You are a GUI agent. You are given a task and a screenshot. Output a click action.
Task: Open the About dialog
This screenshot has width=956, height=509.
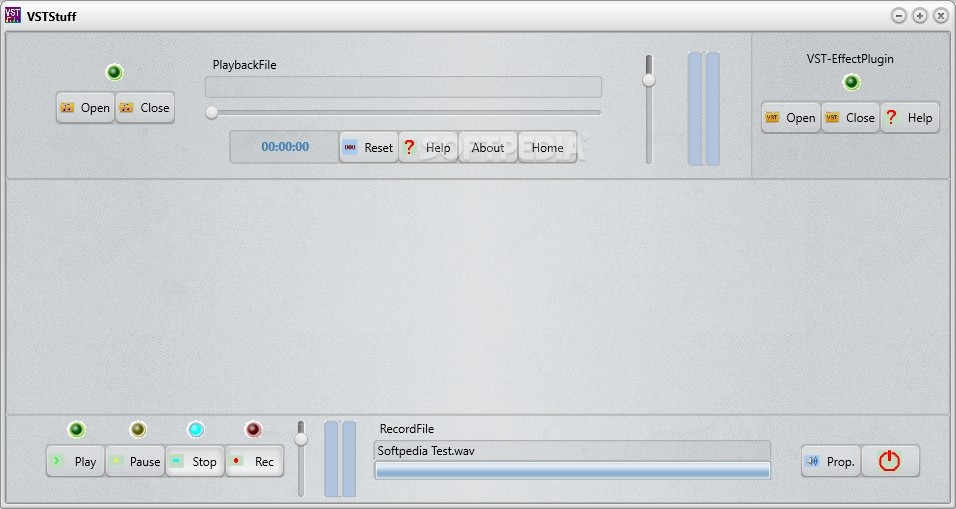[x=488, y=148]
